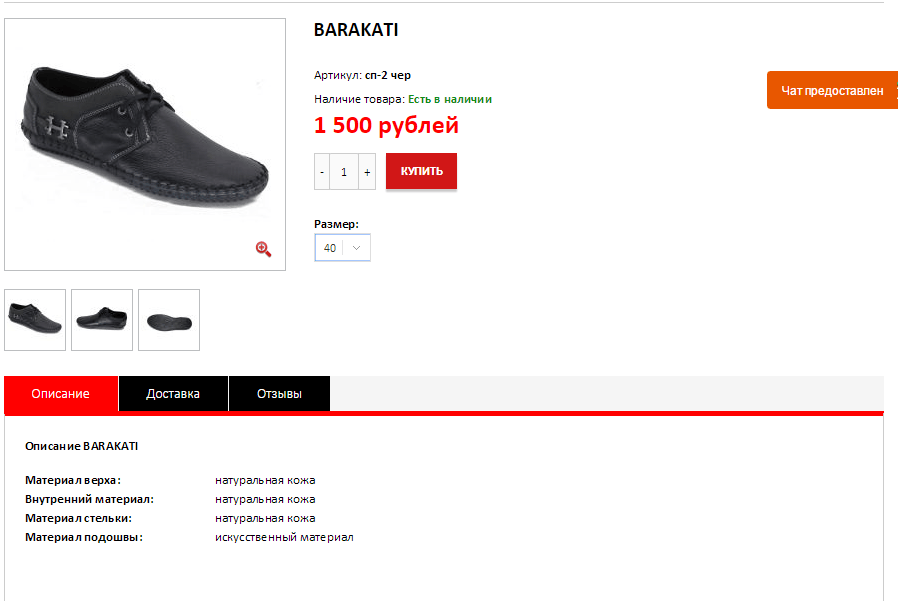The image size is (898, 601).
Task: Click the size dropdown chevron arrow
Action: click(356, 248)
